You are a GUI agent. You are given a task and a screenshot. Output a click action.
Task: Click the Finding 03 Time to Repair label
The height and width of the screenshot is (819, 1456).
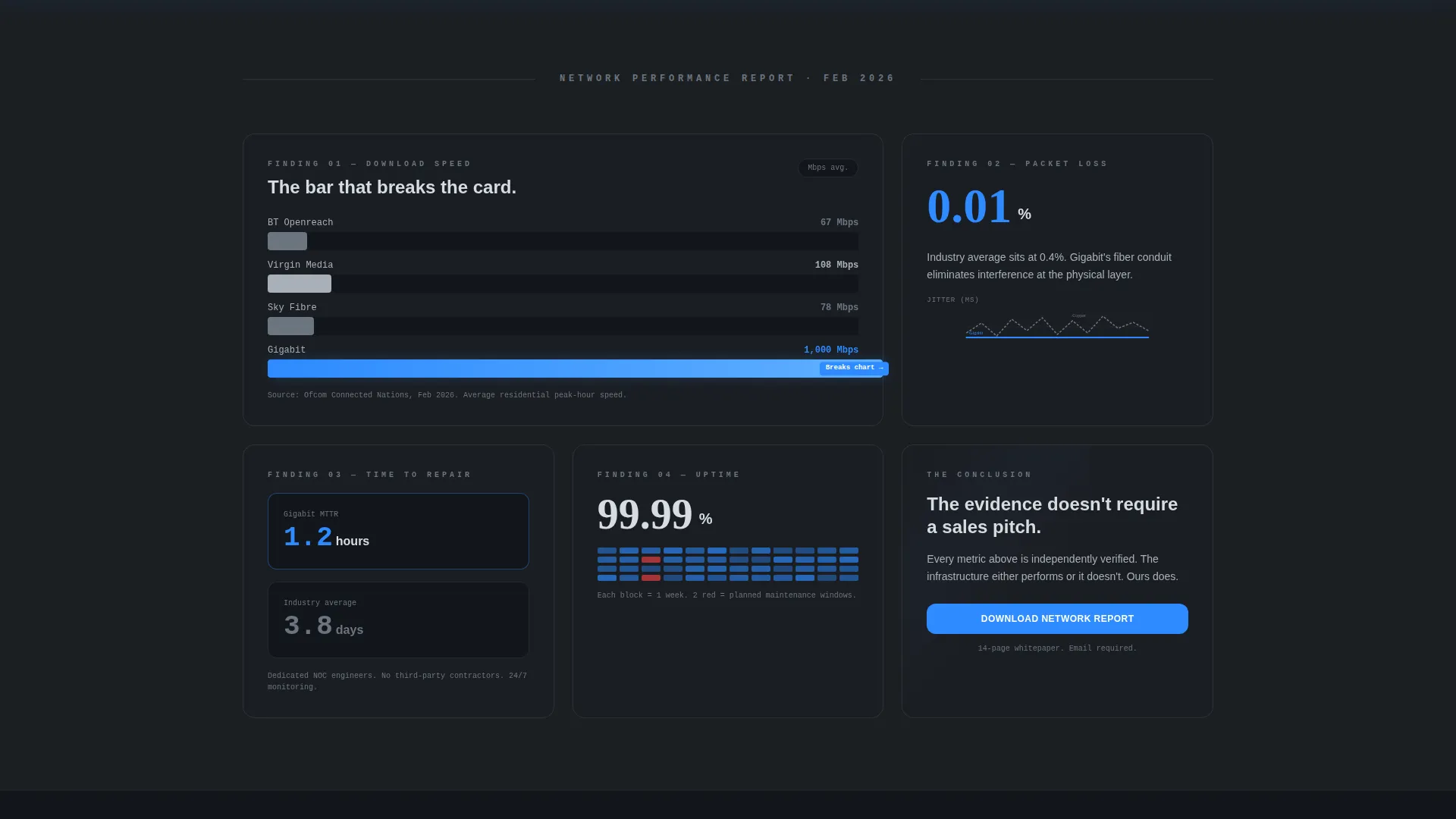[369, 475]
